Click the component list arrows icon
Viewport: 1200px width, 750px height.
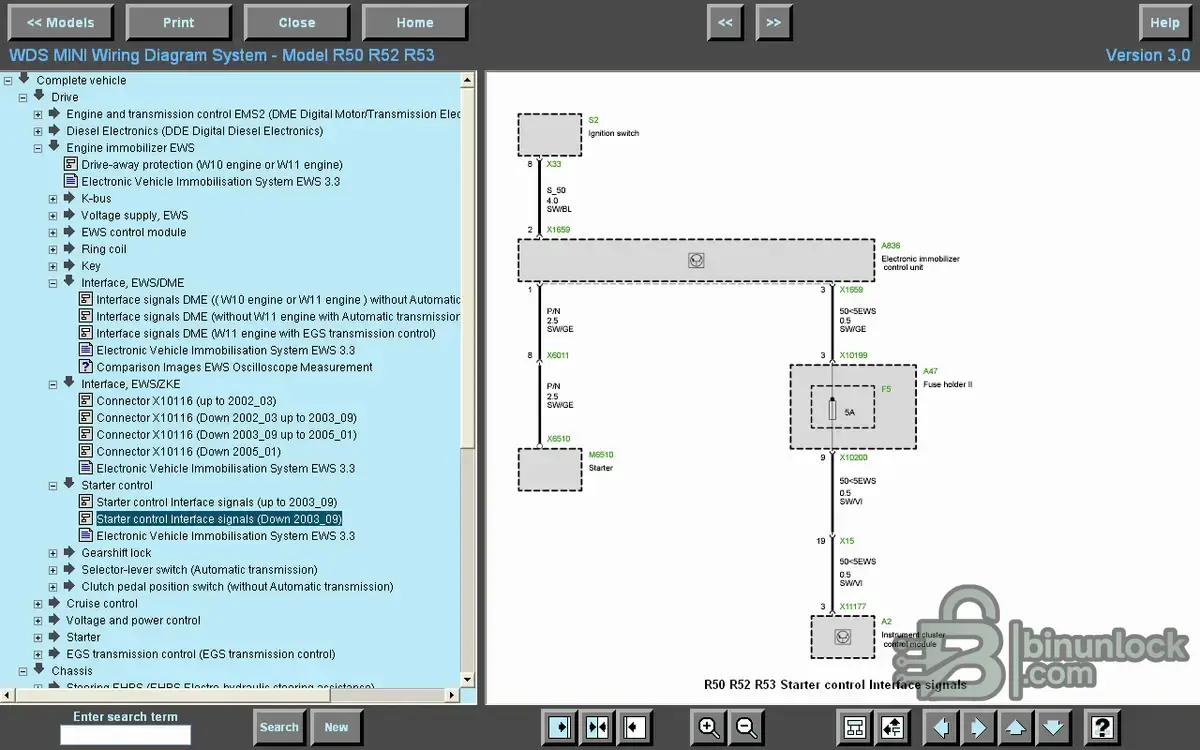(892, 727)
